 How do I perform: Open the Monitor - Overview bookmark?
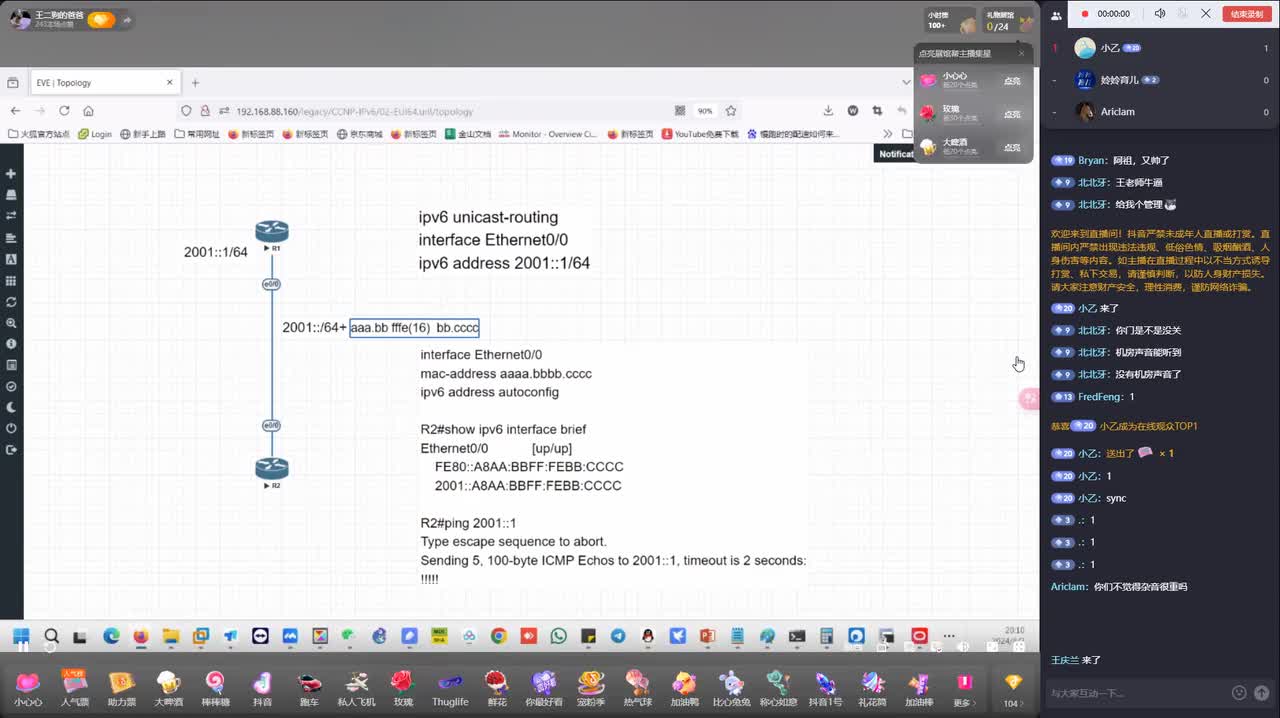[548, 134]
